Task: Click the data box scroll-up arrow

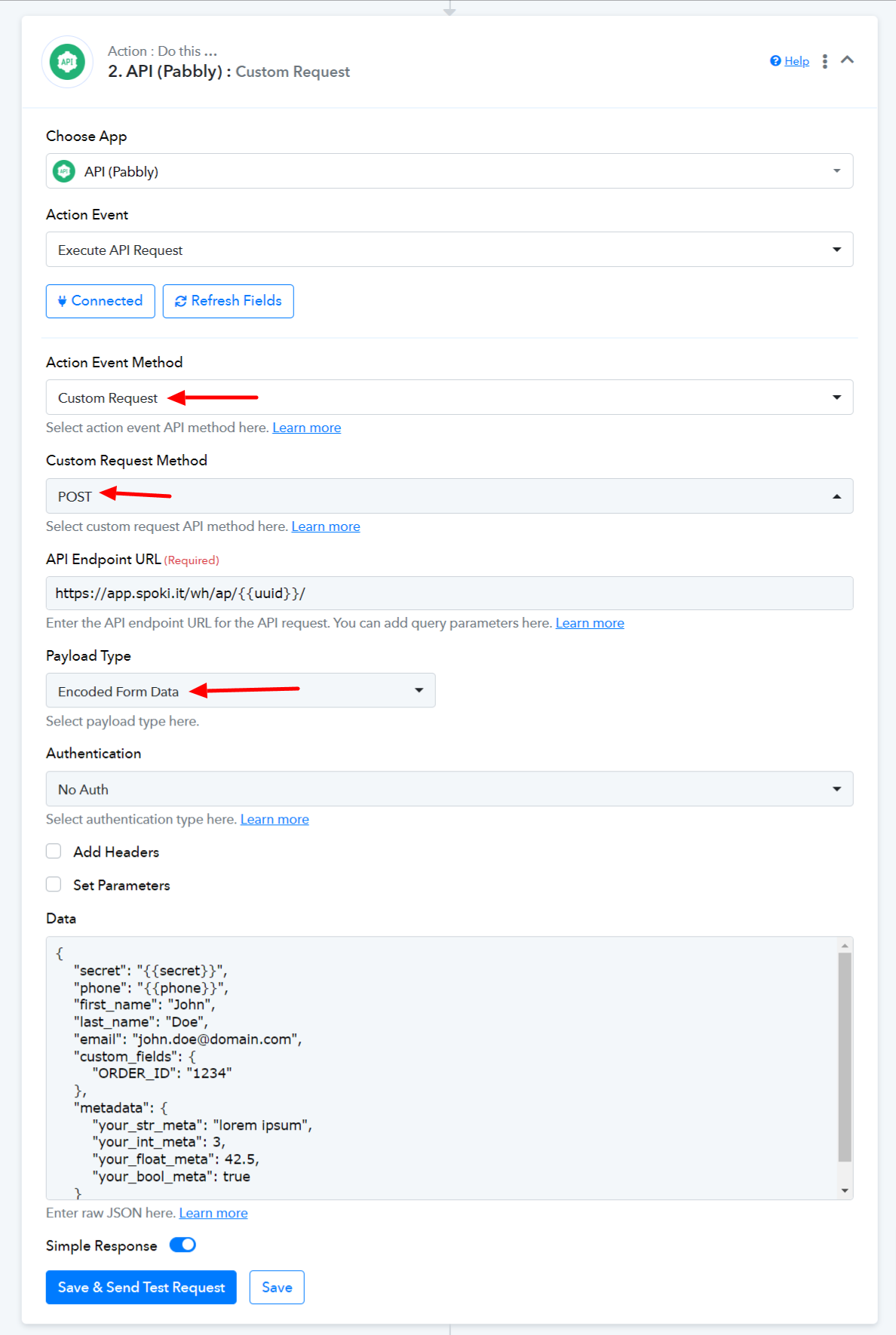Action: [845, 946]
